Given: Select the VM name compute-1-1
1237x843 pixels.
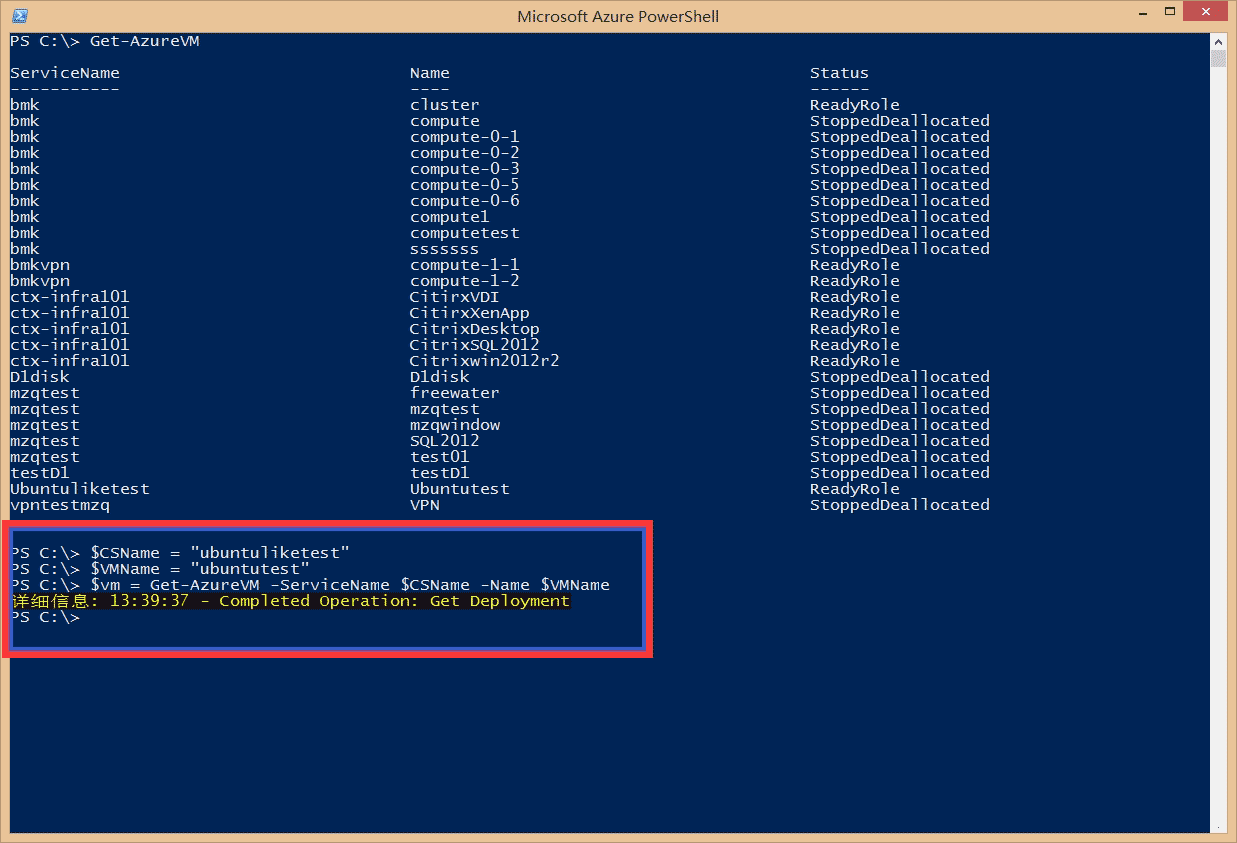Looking at the screenshot, I should [x=465, y=265].
